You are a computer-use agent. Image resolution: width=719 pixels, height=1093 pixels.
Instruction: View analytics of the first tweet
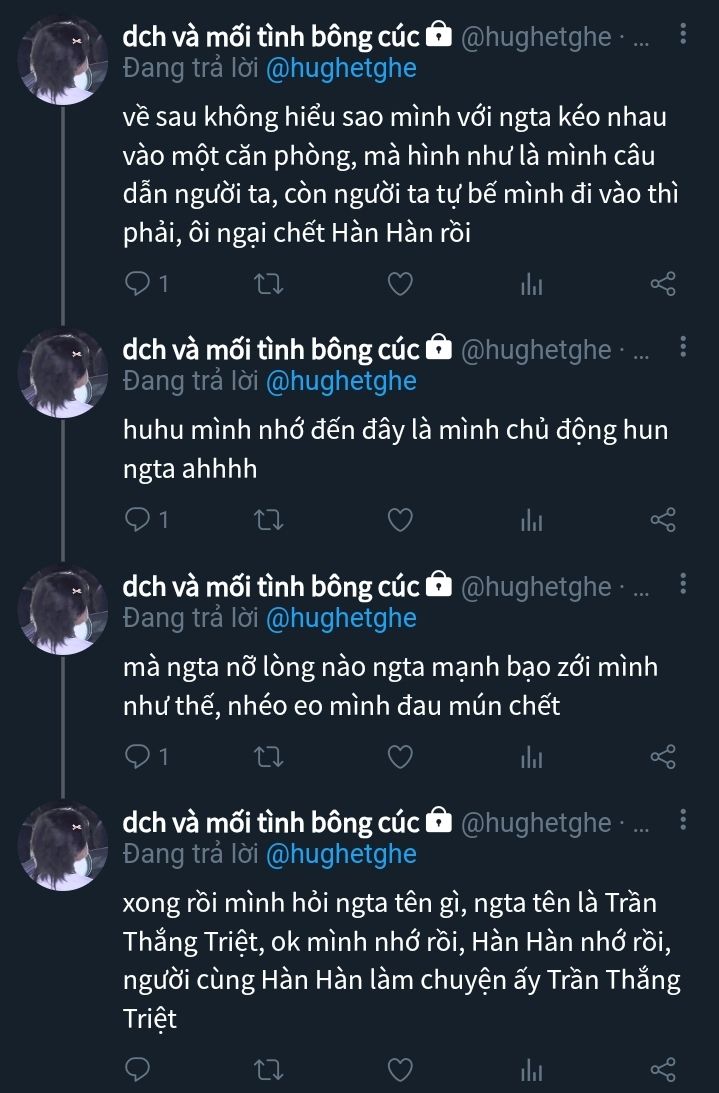pos(530,285)
